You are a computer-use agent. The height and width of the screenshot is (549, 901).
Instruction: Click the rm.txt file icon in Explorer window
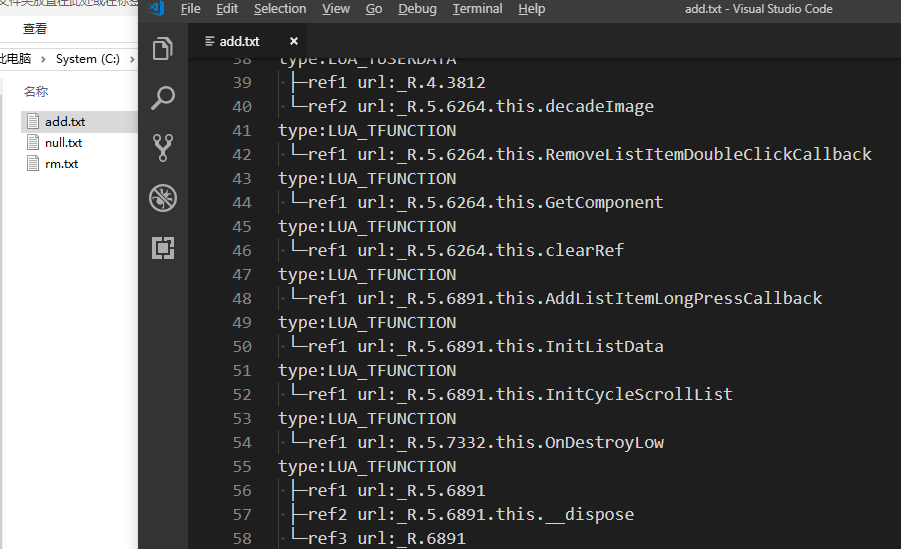(x=33, y=164)
